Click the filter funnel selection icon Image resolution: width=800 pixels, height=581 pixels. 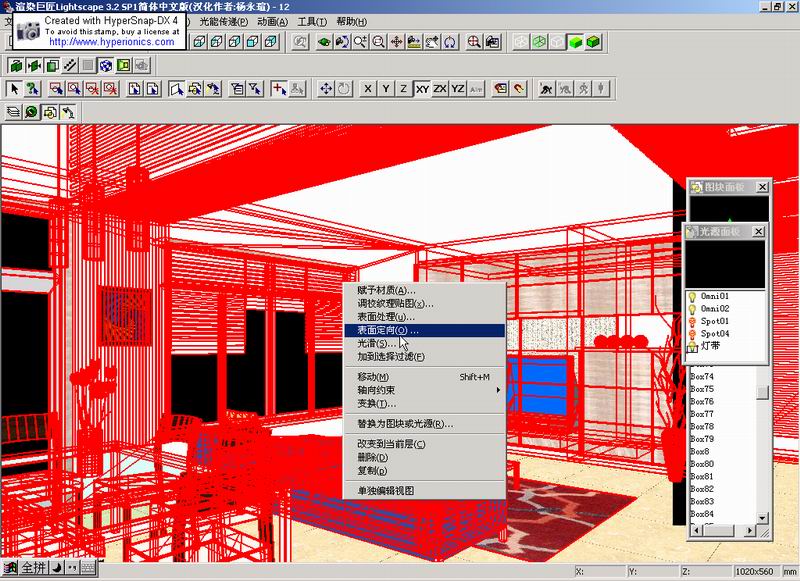click(x=255, y=89)
